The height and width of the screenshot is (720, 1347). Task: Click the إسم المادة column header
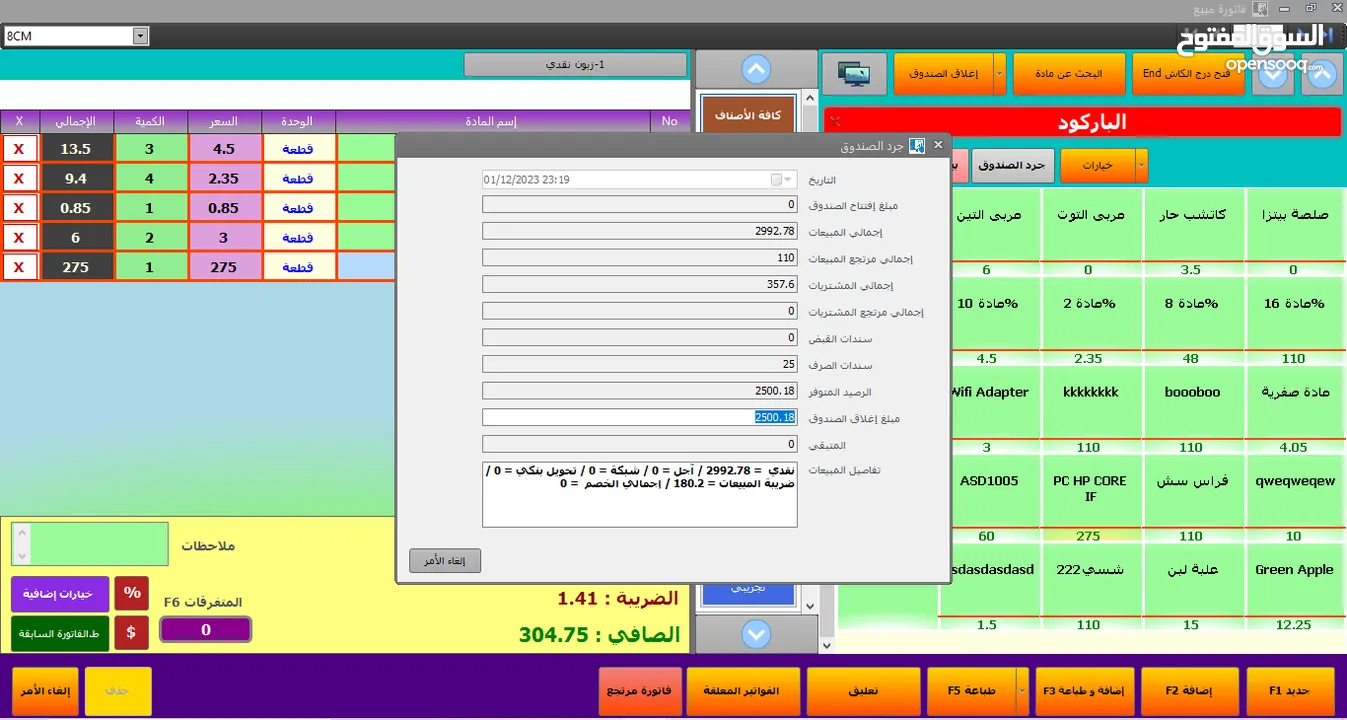pyautogui.click(x=491, y=121)
